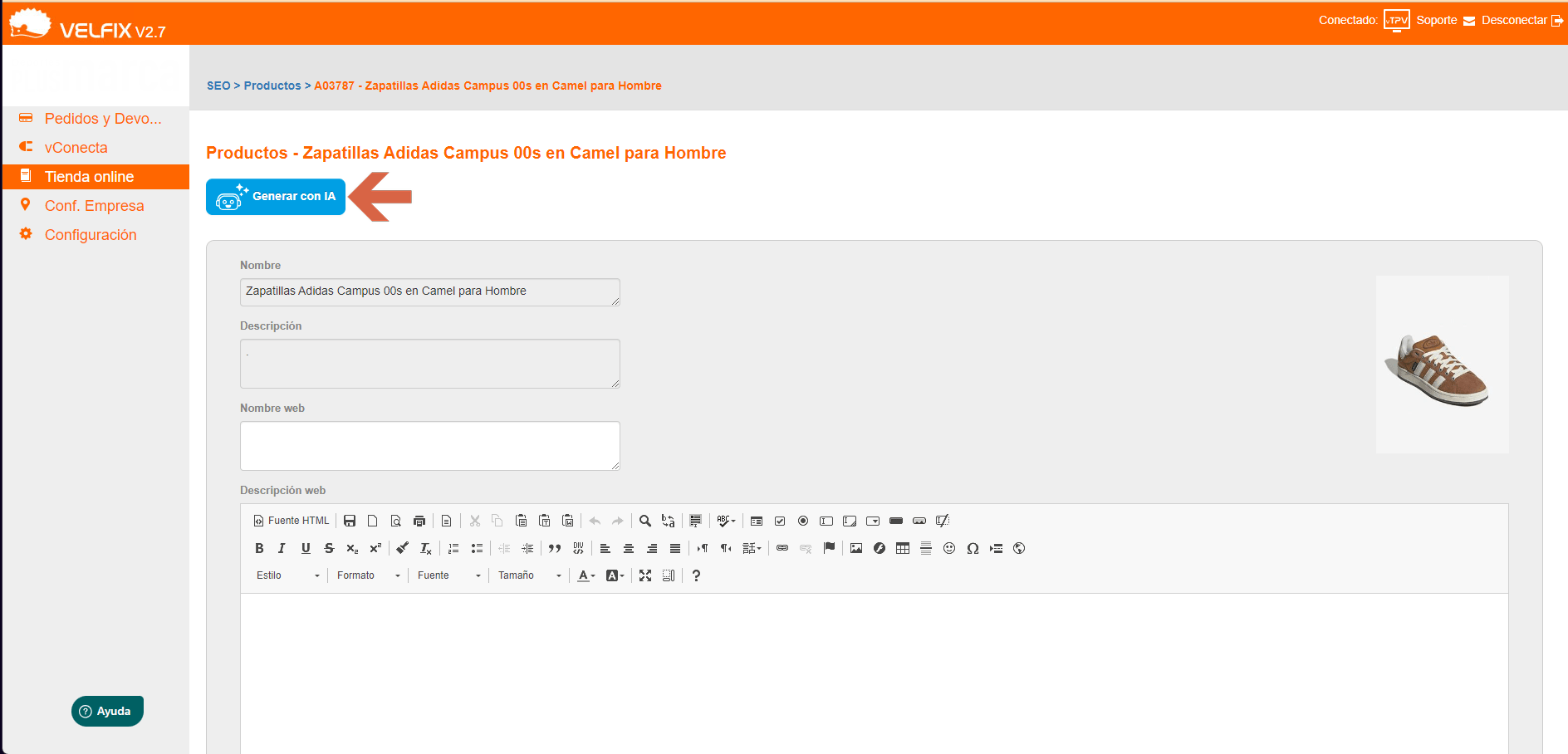
Task: Open the Replace icon in editor
Action: pyautogui.click(x=669, y=521)
